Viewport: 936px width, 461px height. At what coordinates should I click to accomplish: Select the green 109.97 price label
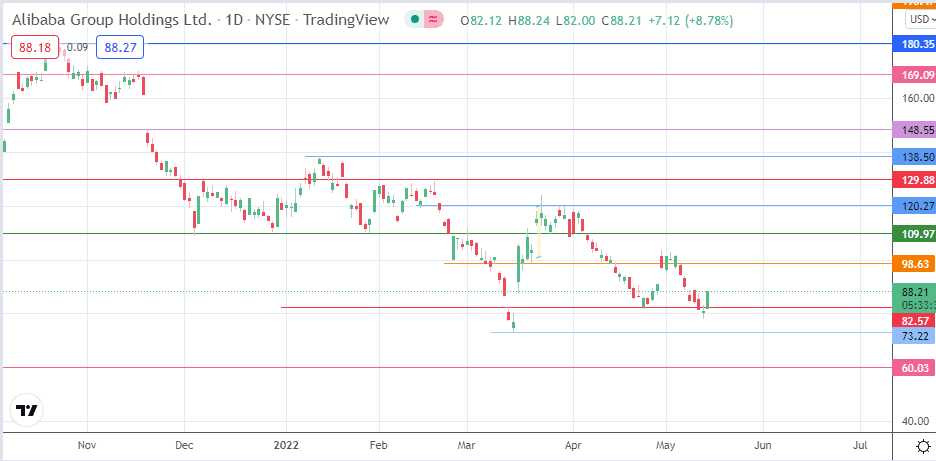914,233
